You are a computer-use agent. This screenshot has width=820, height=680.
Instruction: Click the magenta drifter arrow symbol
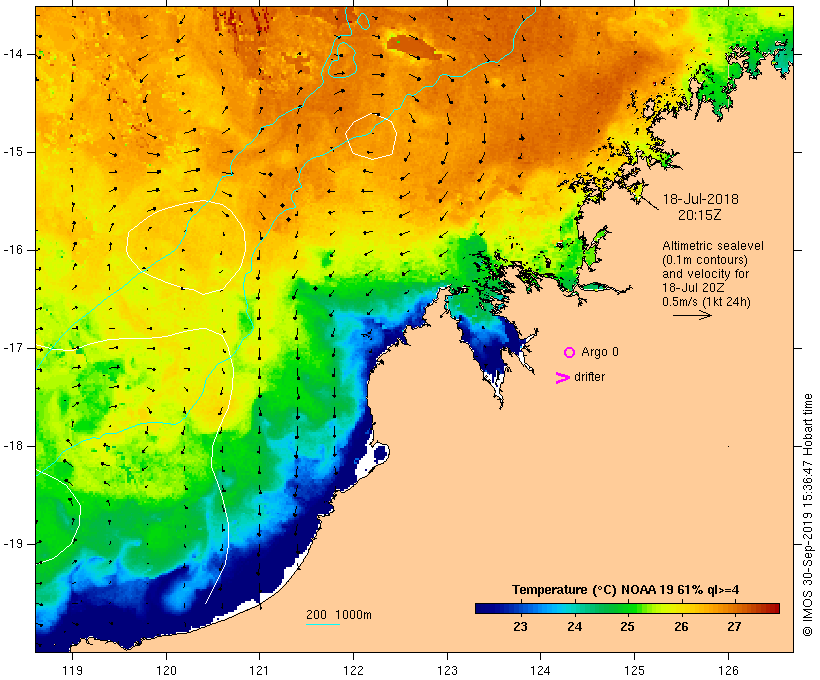pyautogui.click(x=562, y=378)
